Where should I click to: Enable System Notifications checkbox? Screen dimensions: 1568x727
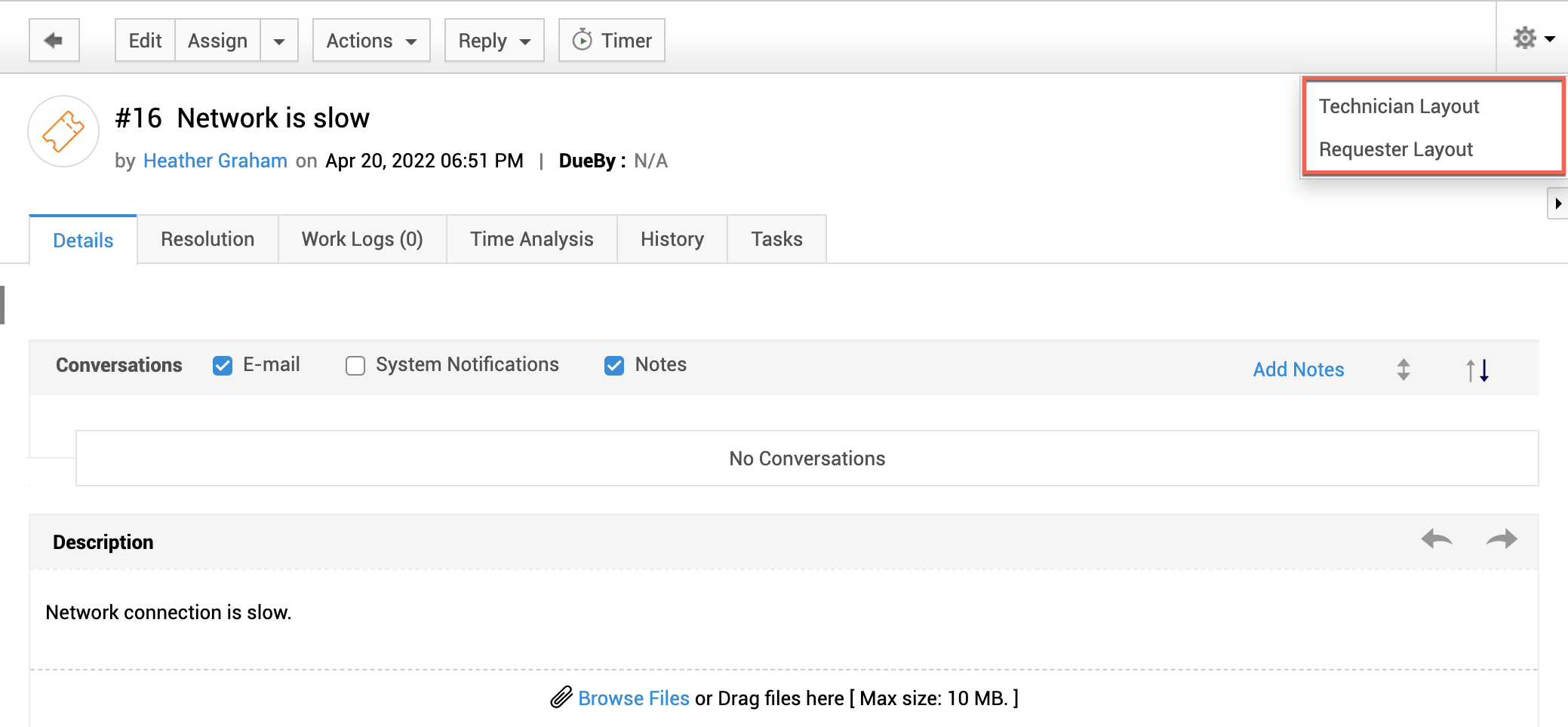[355, 366]
